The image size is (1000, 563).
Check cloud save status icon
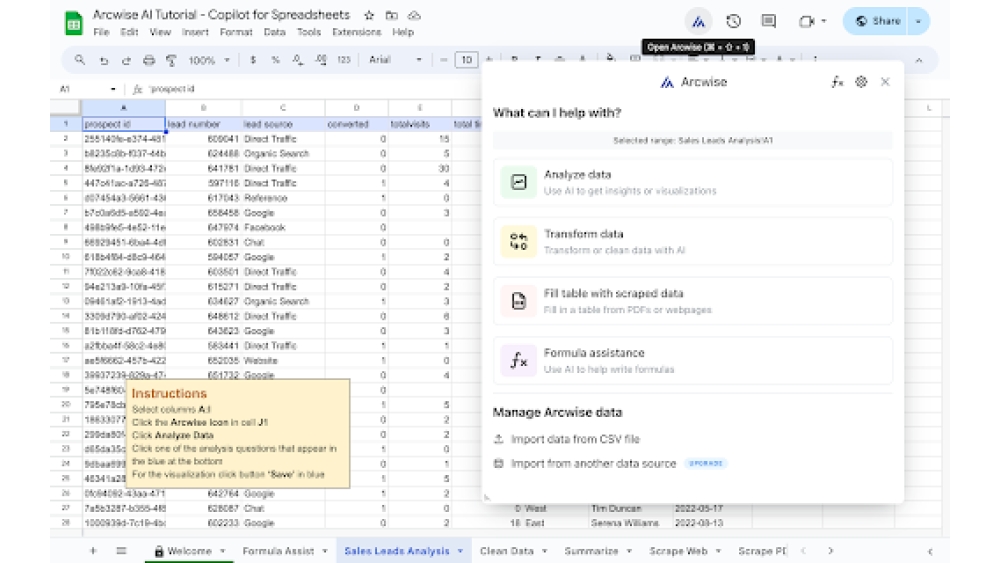(x=415, y=15)
